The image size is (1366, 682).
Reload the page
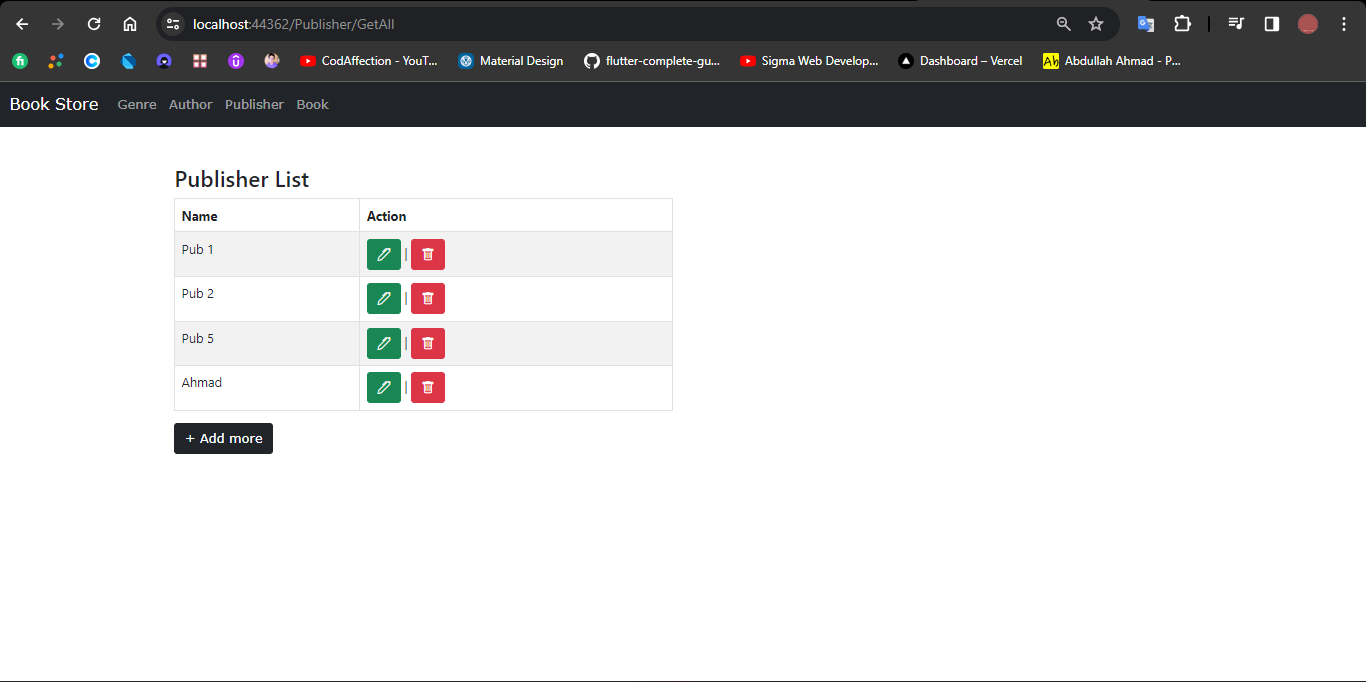(x=94, y=24)
